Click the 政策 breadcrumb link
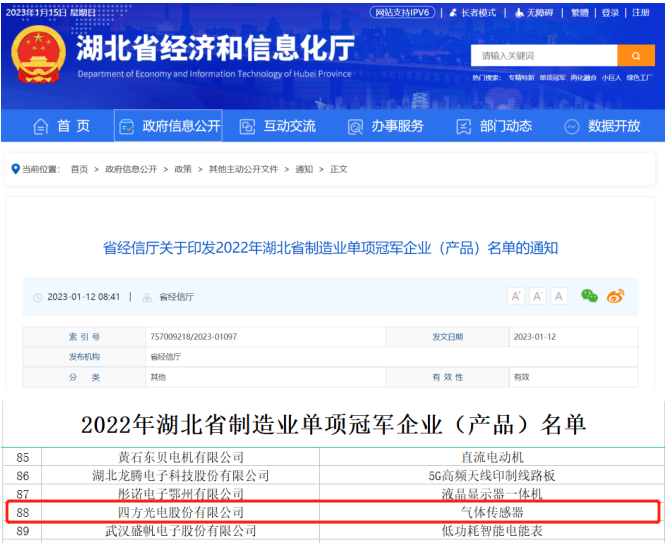 (x=183, y=169)
